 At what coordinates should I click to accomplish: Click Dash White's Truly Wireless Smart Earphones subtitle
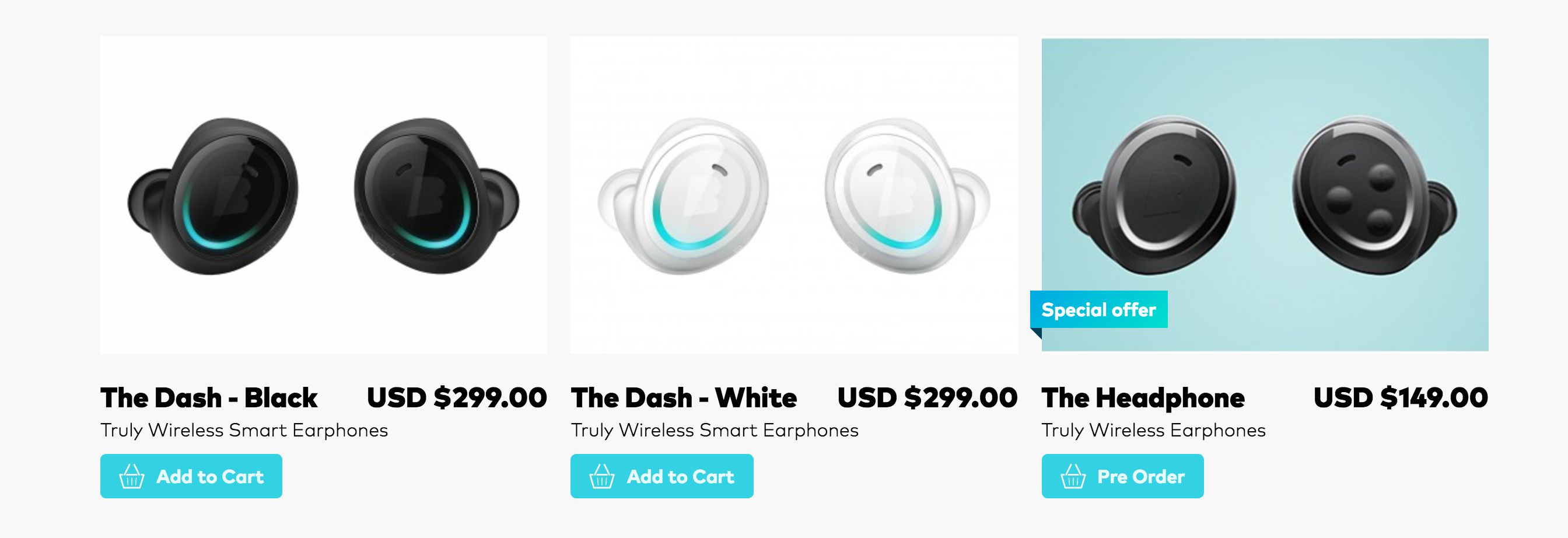pyautogui.click(x=715, y=430)
